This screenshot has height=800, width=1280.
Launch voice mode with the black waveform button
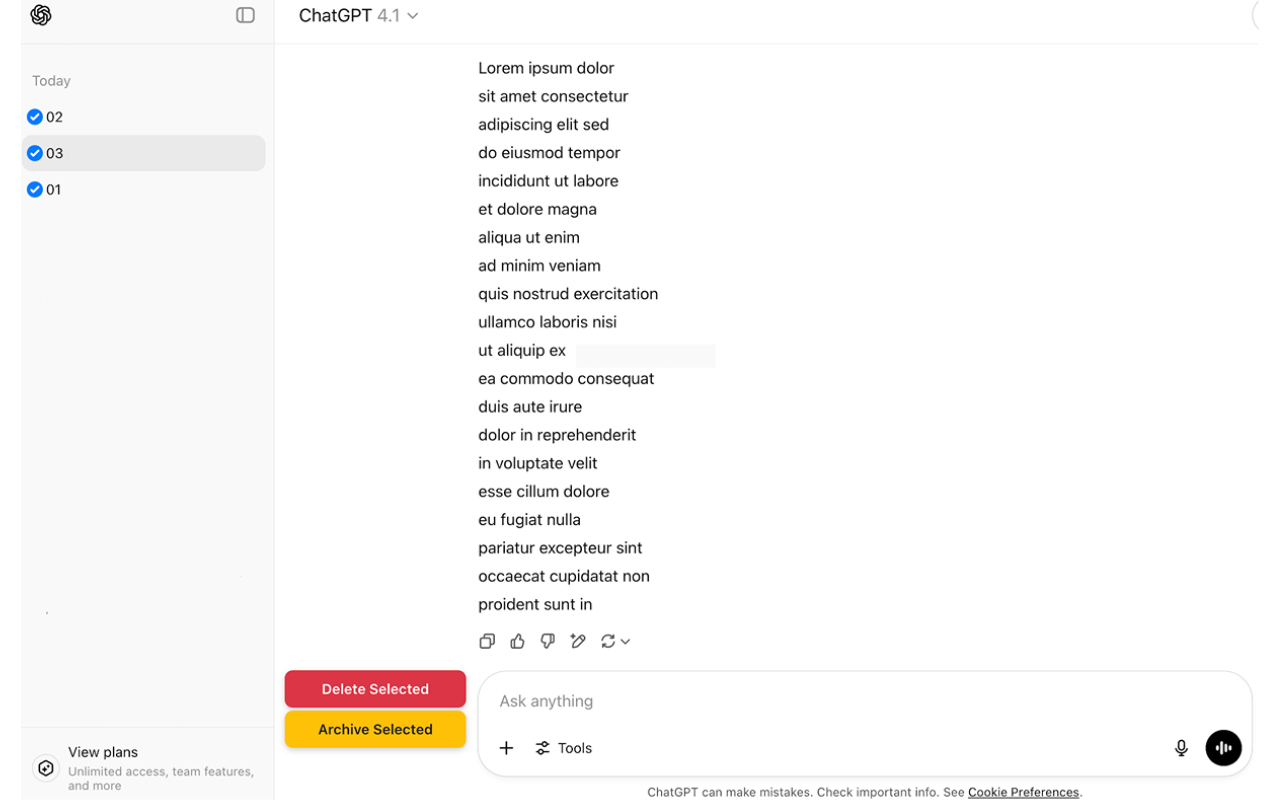coord(1223,748)
